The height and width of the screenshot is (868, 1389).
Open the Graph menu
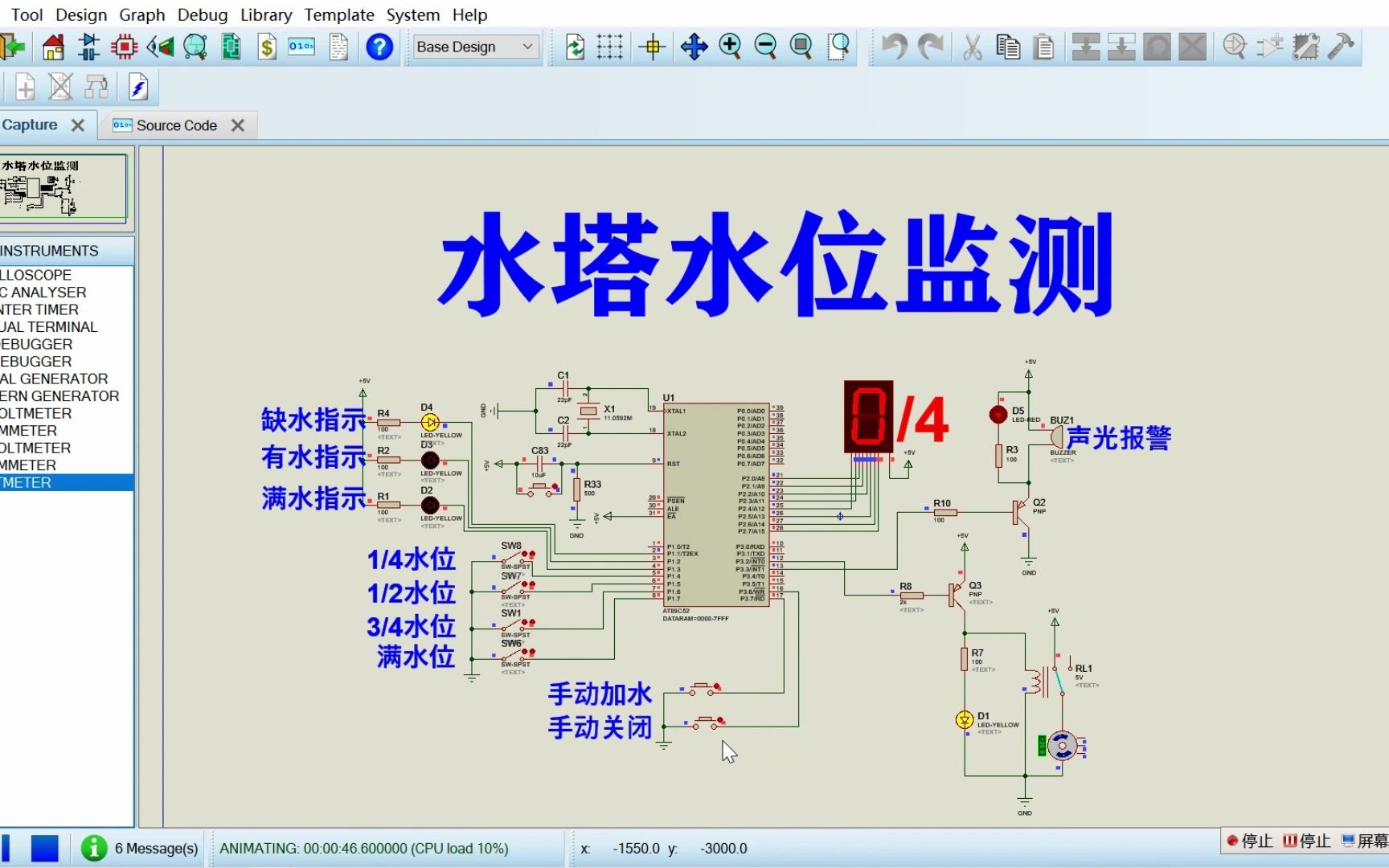coord(142,14)
